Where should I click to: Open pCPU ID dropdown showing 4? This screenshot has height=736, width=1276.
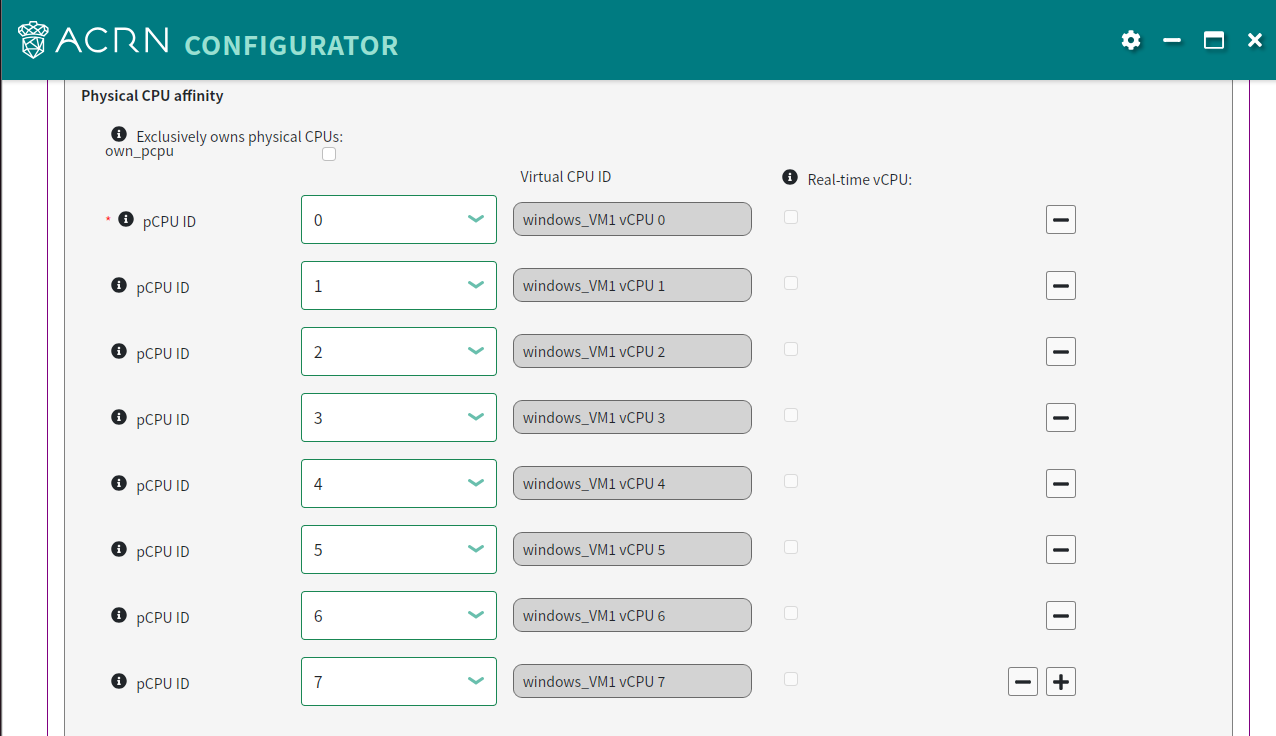[x=399, y=483]
